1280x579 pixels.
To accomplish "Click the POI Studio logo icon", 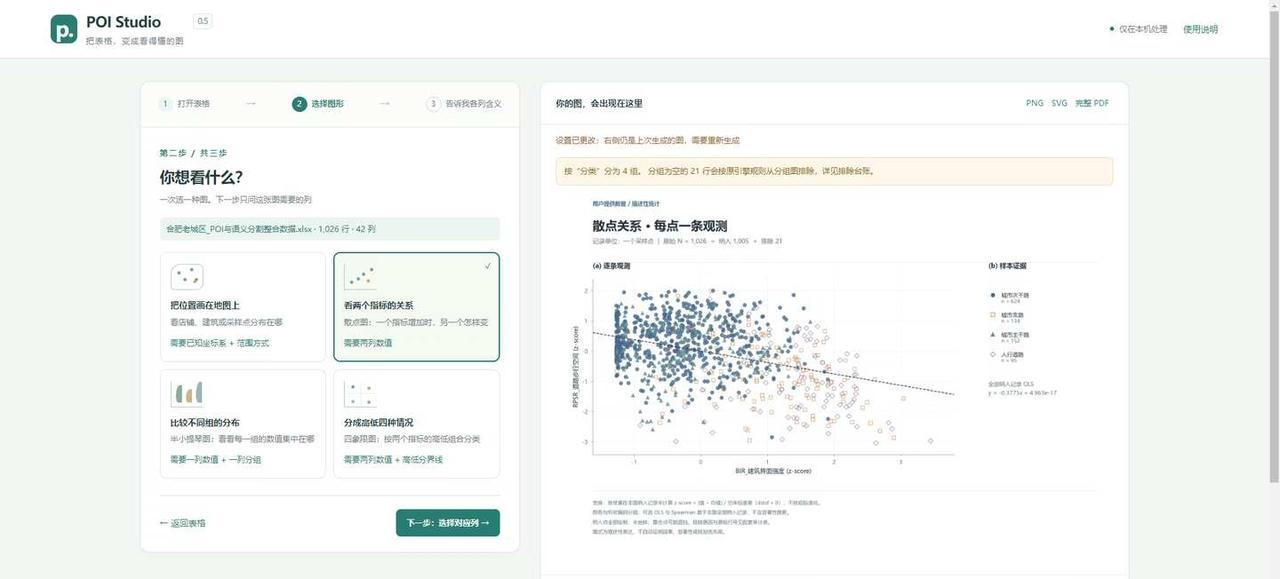I will click(64, 29).
